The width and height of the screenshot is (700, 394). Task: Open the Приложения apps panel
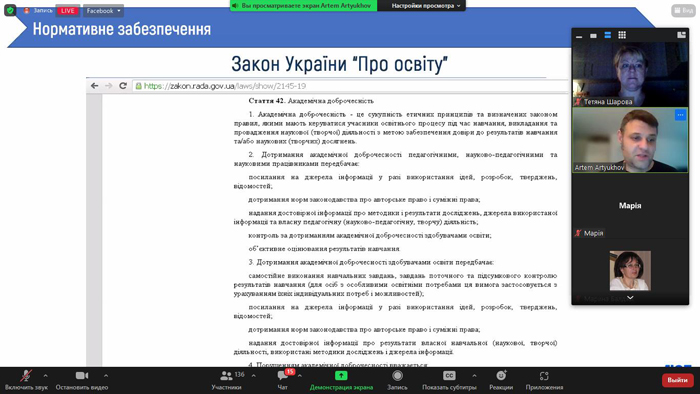point(544,381)
